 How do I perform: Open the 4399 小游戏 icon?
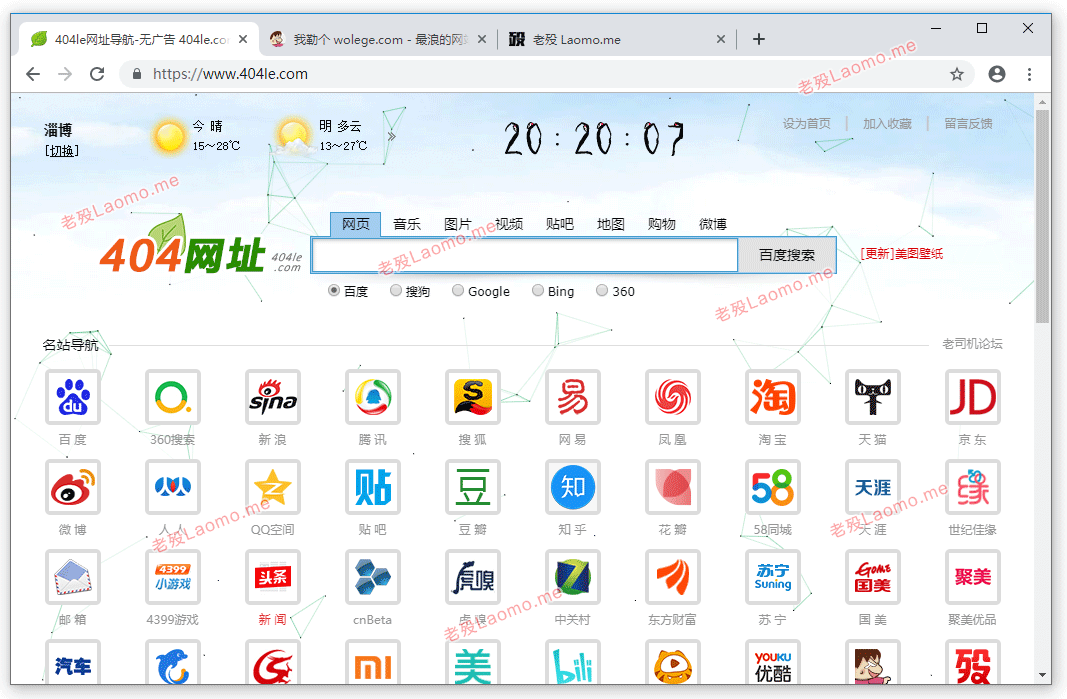tap(173, 576)
